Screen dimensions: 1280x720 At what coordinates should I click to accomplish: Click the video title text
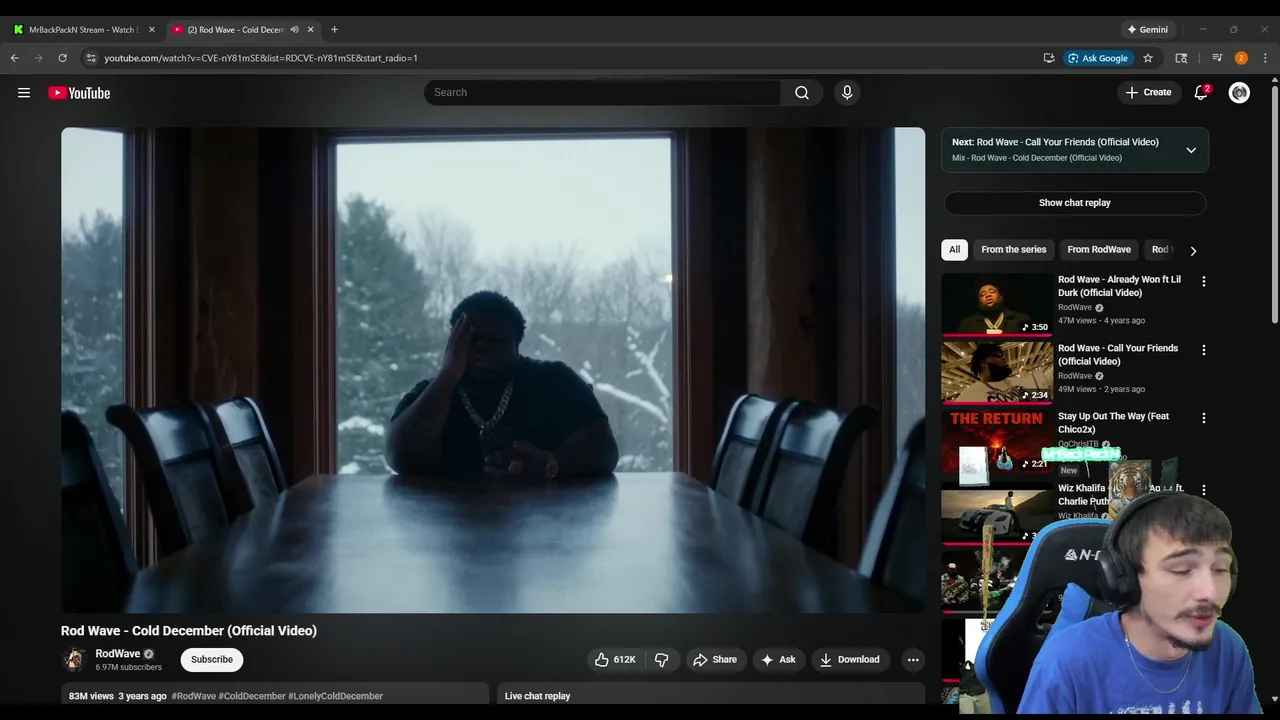tap(189, 631)
